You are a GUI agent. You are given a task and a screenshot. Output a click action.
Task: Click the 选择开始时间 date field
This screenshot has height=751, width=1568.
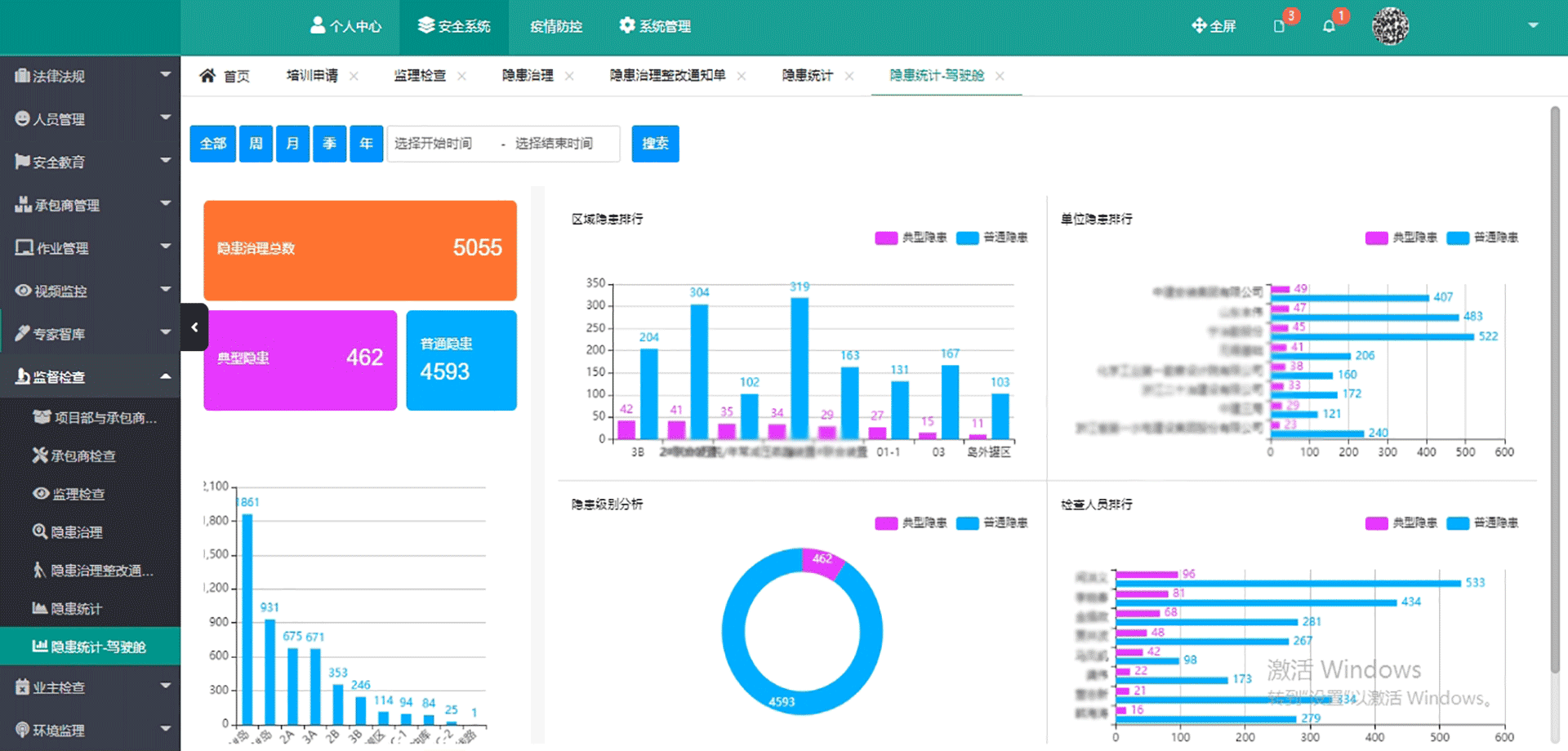(x=434, y=144)
